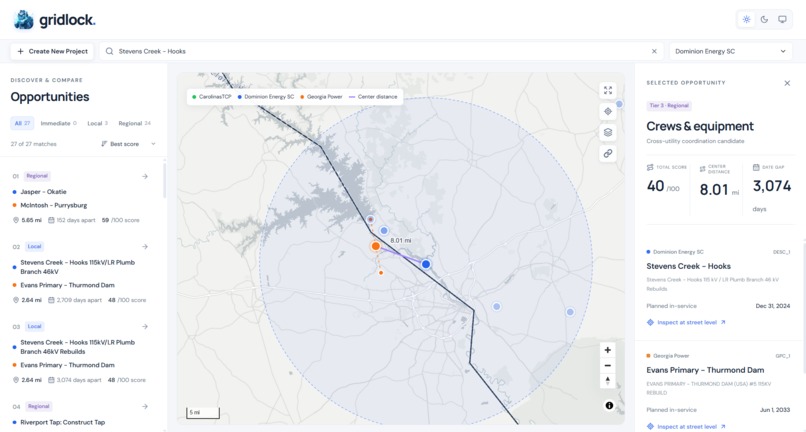
Task: Recenter map with locate icon
Action: tap(608, 112)
